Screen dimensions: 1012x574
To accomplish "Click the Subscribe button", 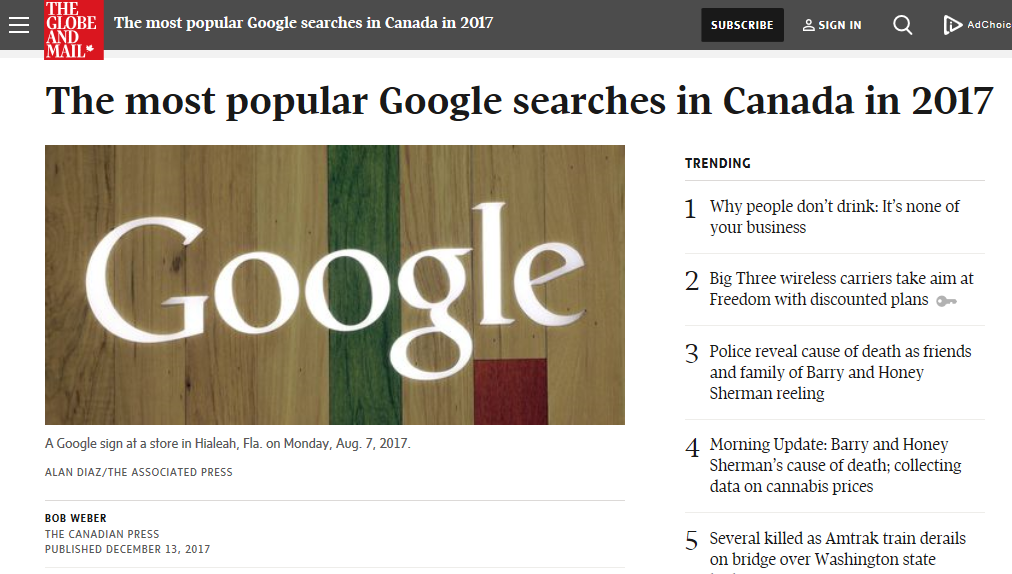I will click(742, 25).
